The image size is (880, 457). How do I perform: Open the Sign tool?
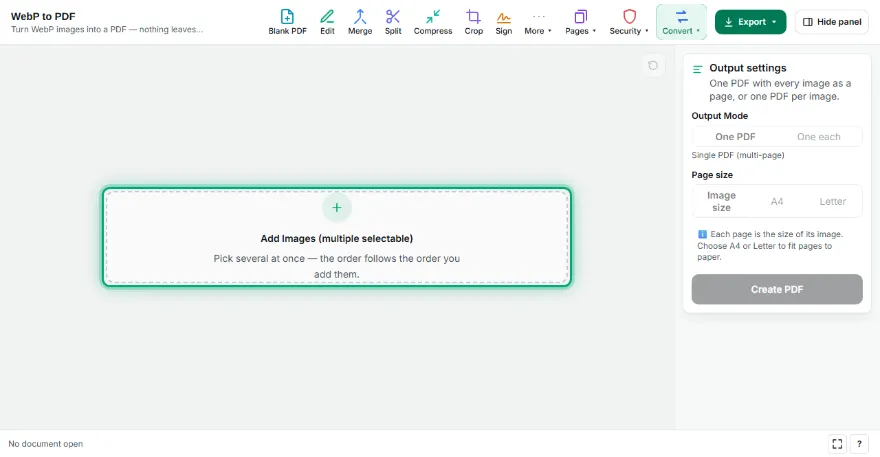pyautogui.click(x=503, y=22)
